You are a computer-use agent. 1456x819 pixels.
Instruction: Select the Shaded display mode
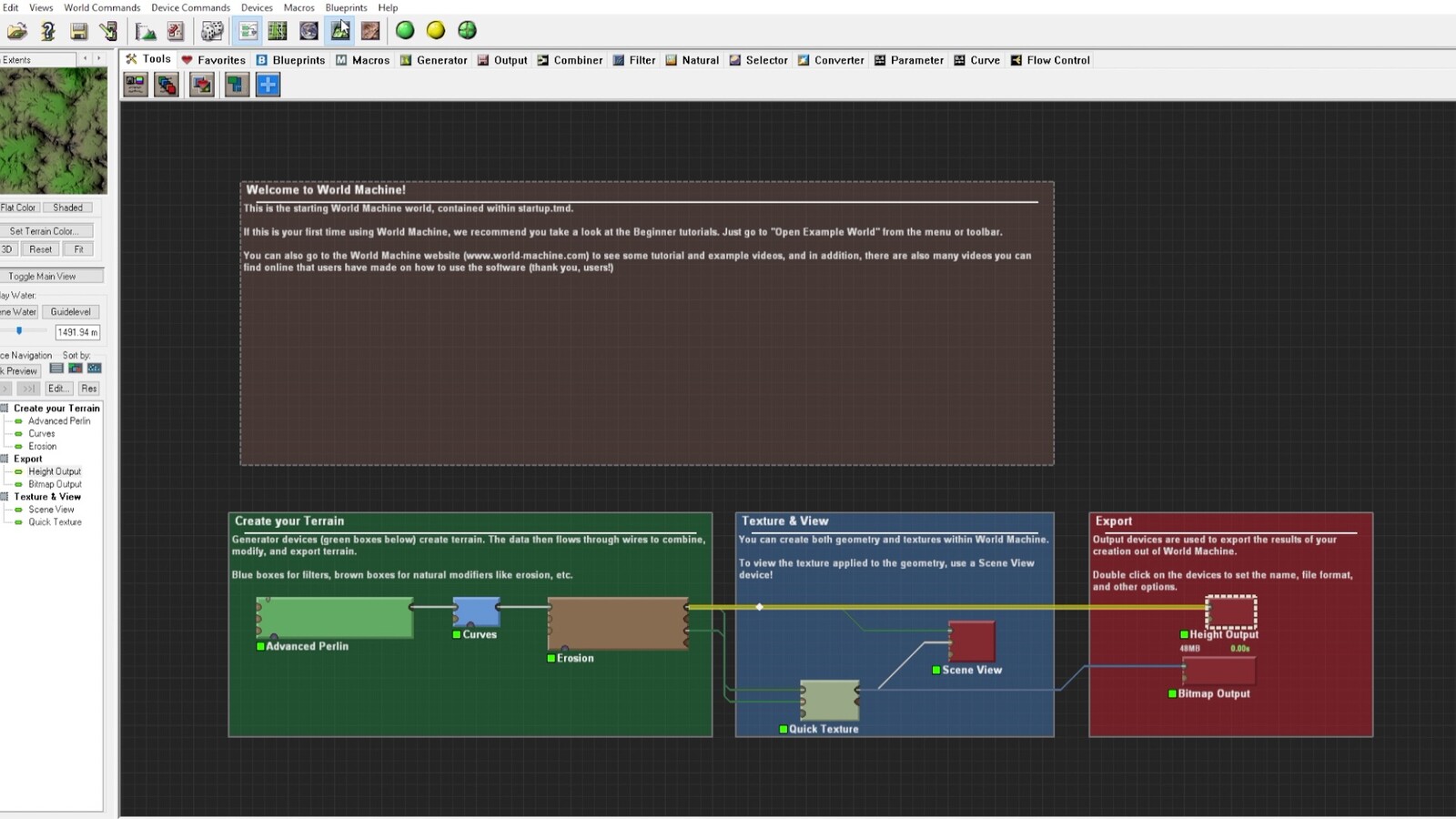[x=67, y=207]
